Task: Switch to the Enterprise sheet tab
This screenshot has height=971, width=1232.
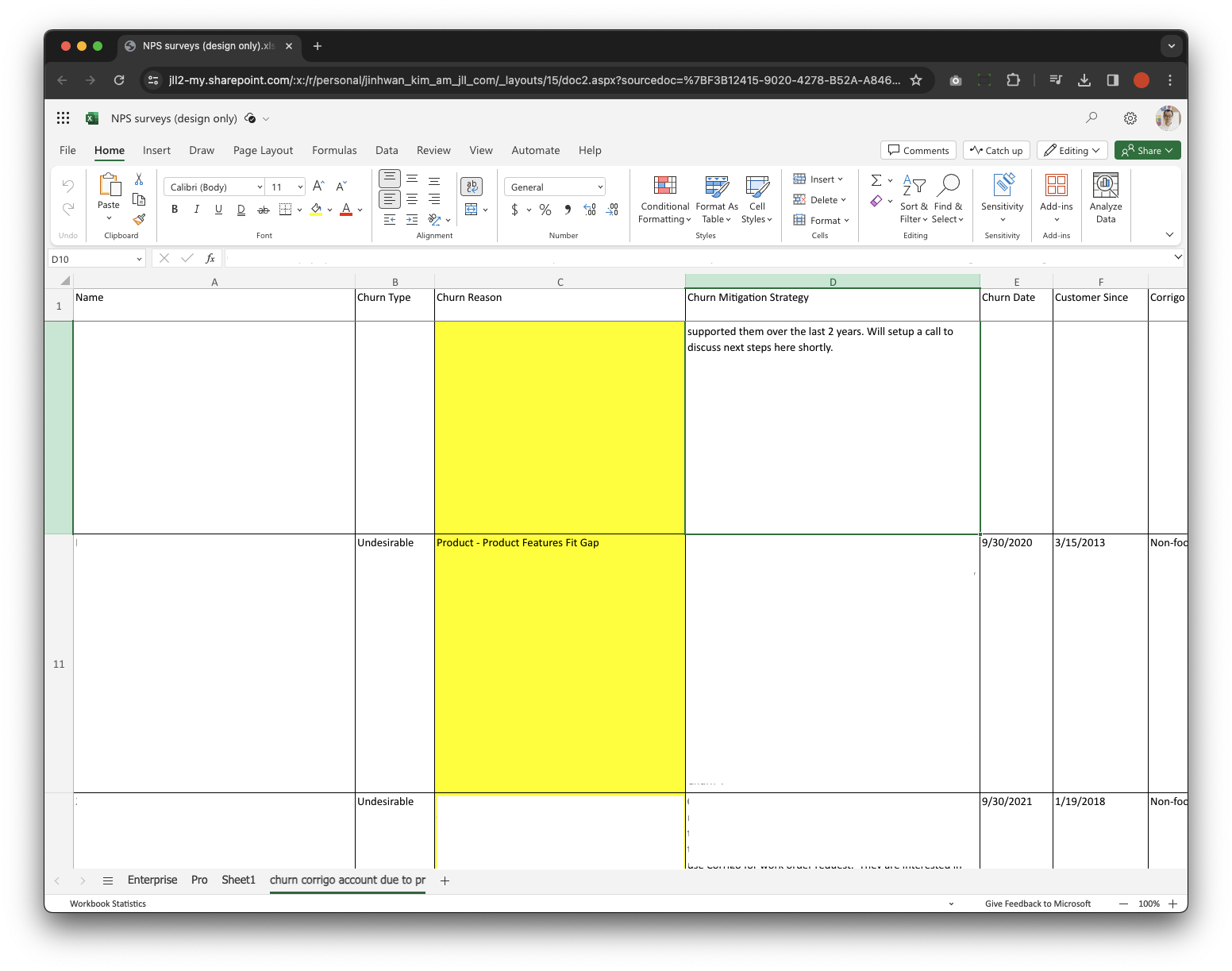Action: [x=152, y=880]
